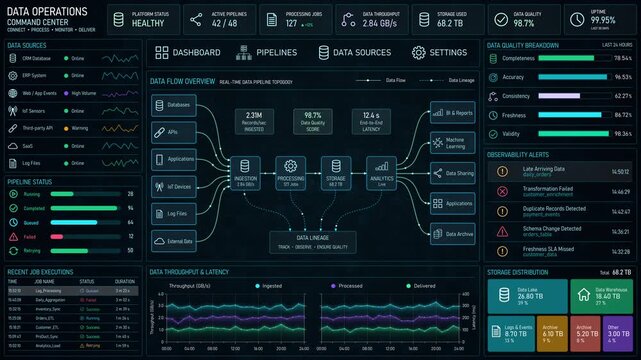This screenshot has width=641, height=360.
Task: Select the Data Warehouse storage tile
Action: click(601, 296)
